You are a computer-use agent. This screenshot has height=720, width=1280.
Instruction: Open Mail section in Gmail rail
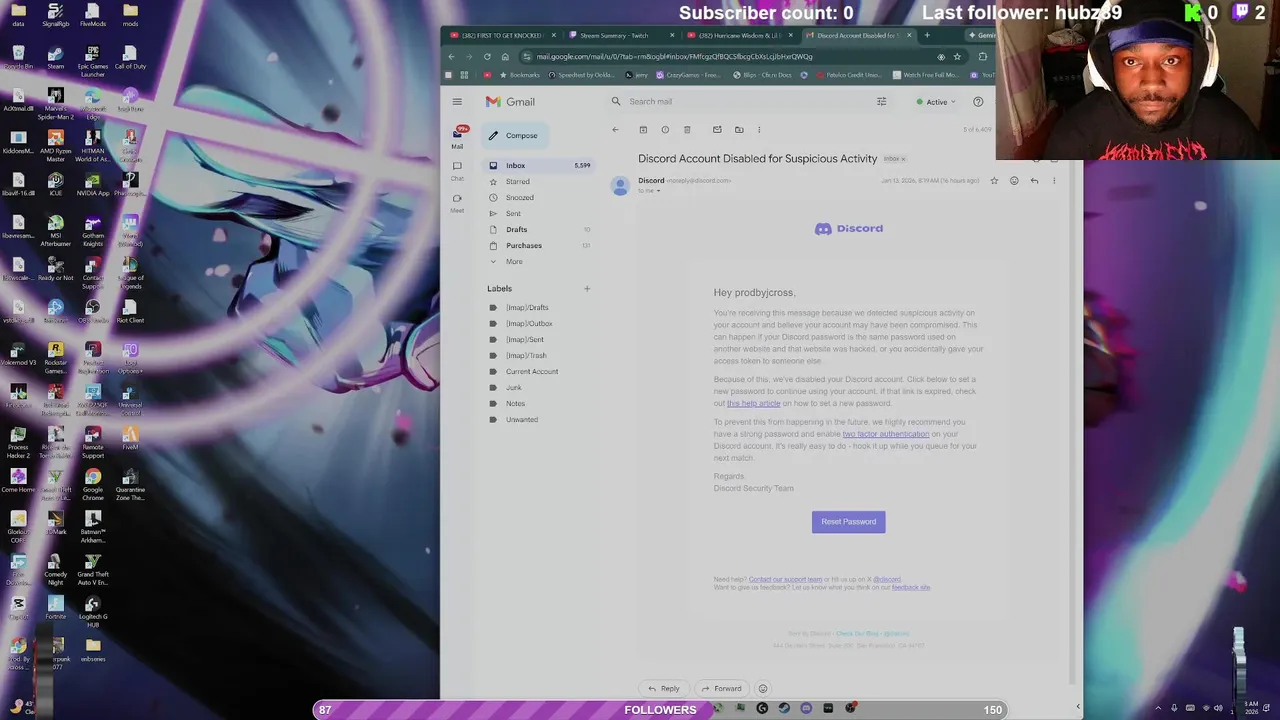click(457, 137)
